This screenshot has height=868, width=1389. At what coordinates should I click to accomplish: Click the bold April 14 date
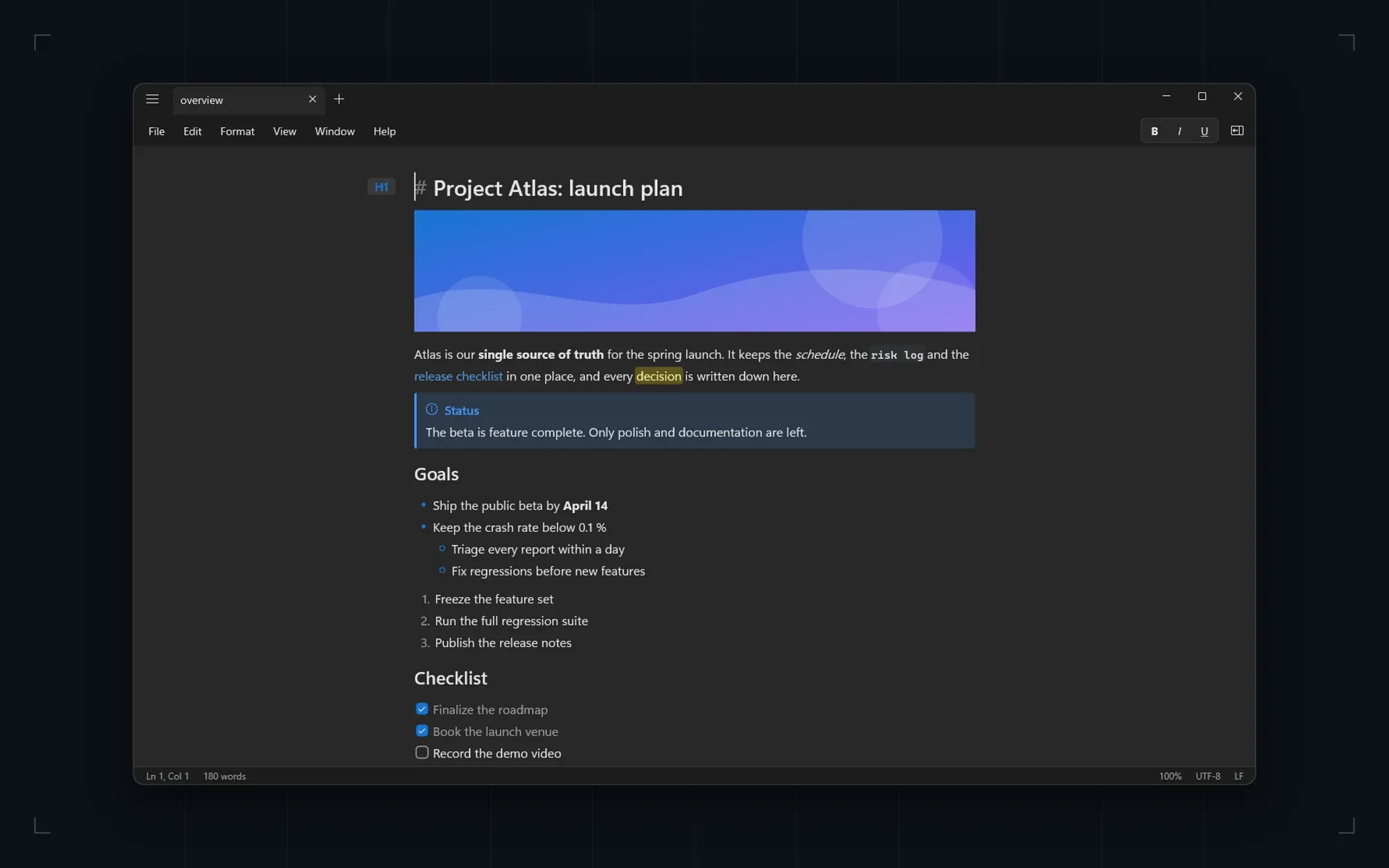(x=585, y=506)
